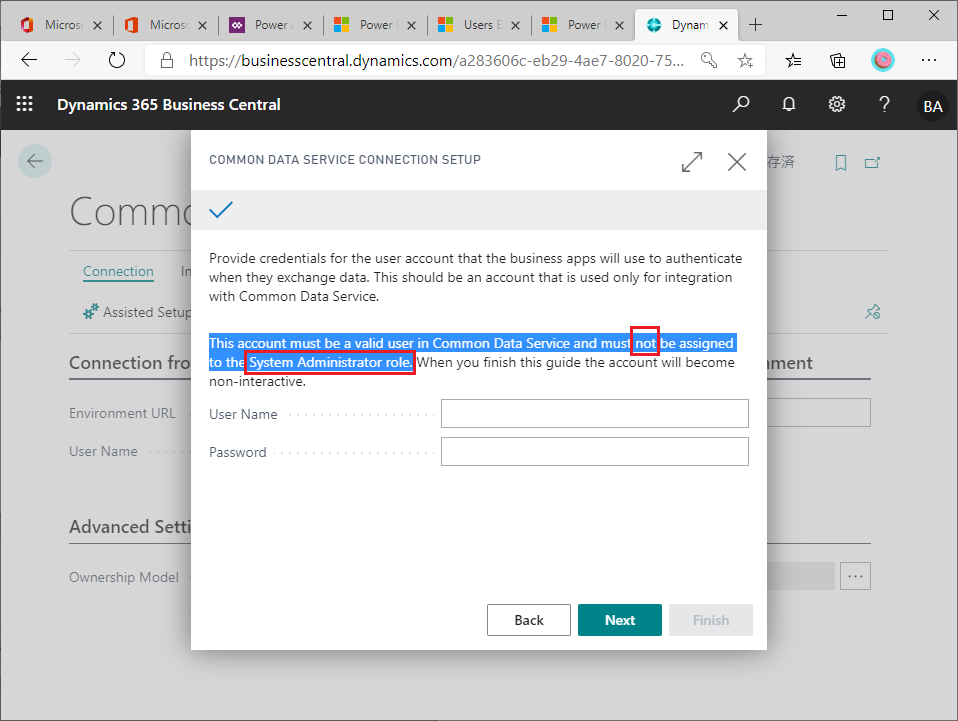Click the Assisted Setup gears icon

pyautogui.click(x=90, y=312)
